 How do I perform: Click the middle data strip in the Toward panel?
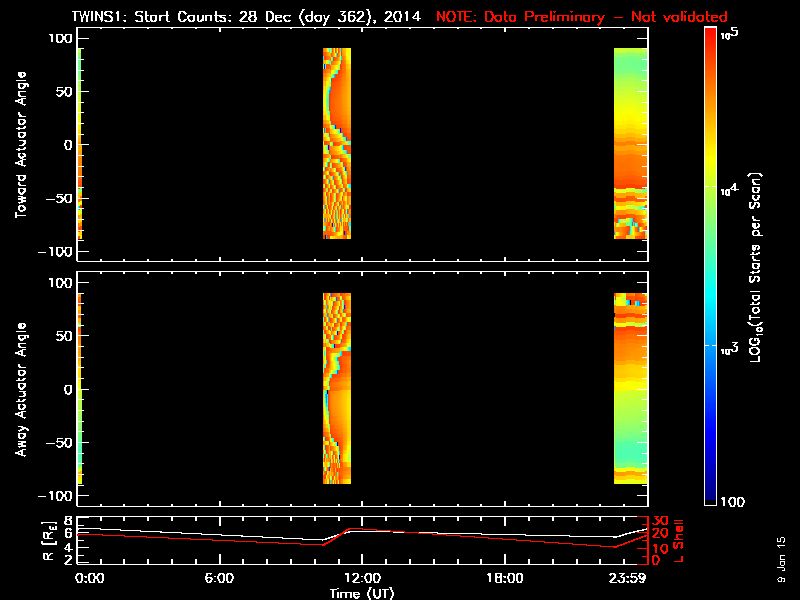point(337,143)
